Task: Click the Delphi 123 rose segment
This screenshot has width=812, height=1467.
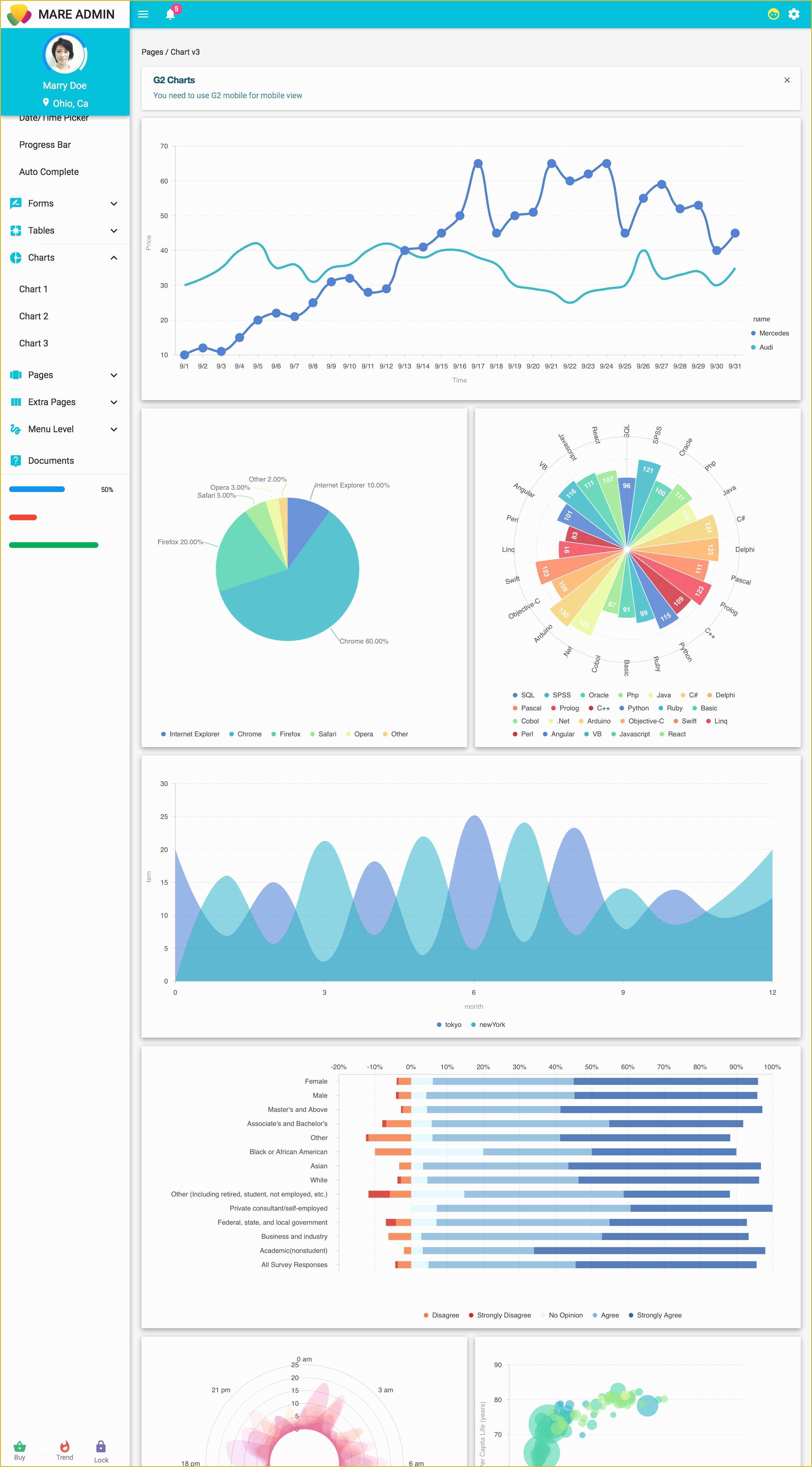Action: 683,550
